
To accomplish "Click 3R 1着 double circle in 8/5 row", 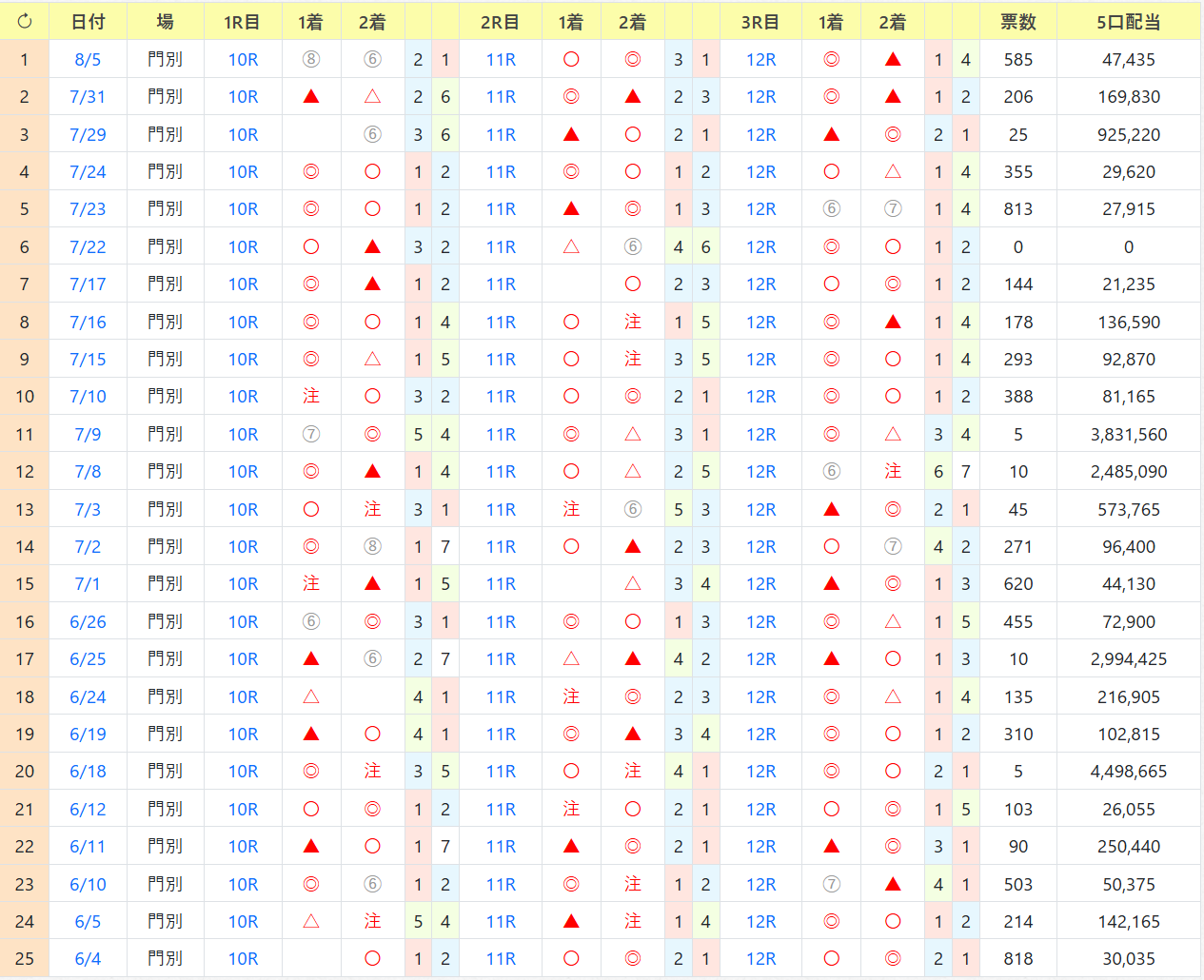I will tap(832, 60).
